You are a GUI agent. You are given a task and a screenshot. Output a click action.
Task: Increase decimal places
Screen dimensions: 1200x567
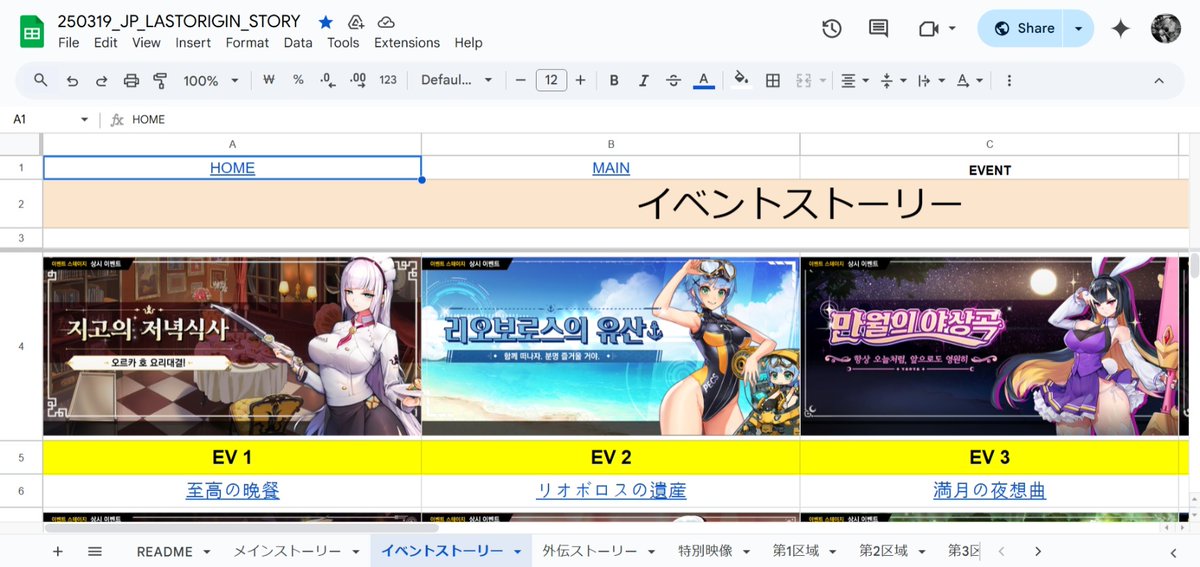[357, 80]
